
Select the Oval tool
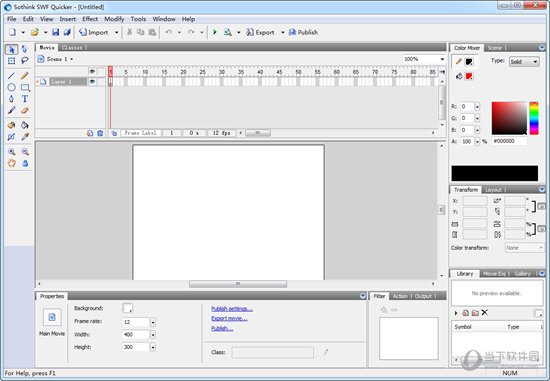click(12, 87)
